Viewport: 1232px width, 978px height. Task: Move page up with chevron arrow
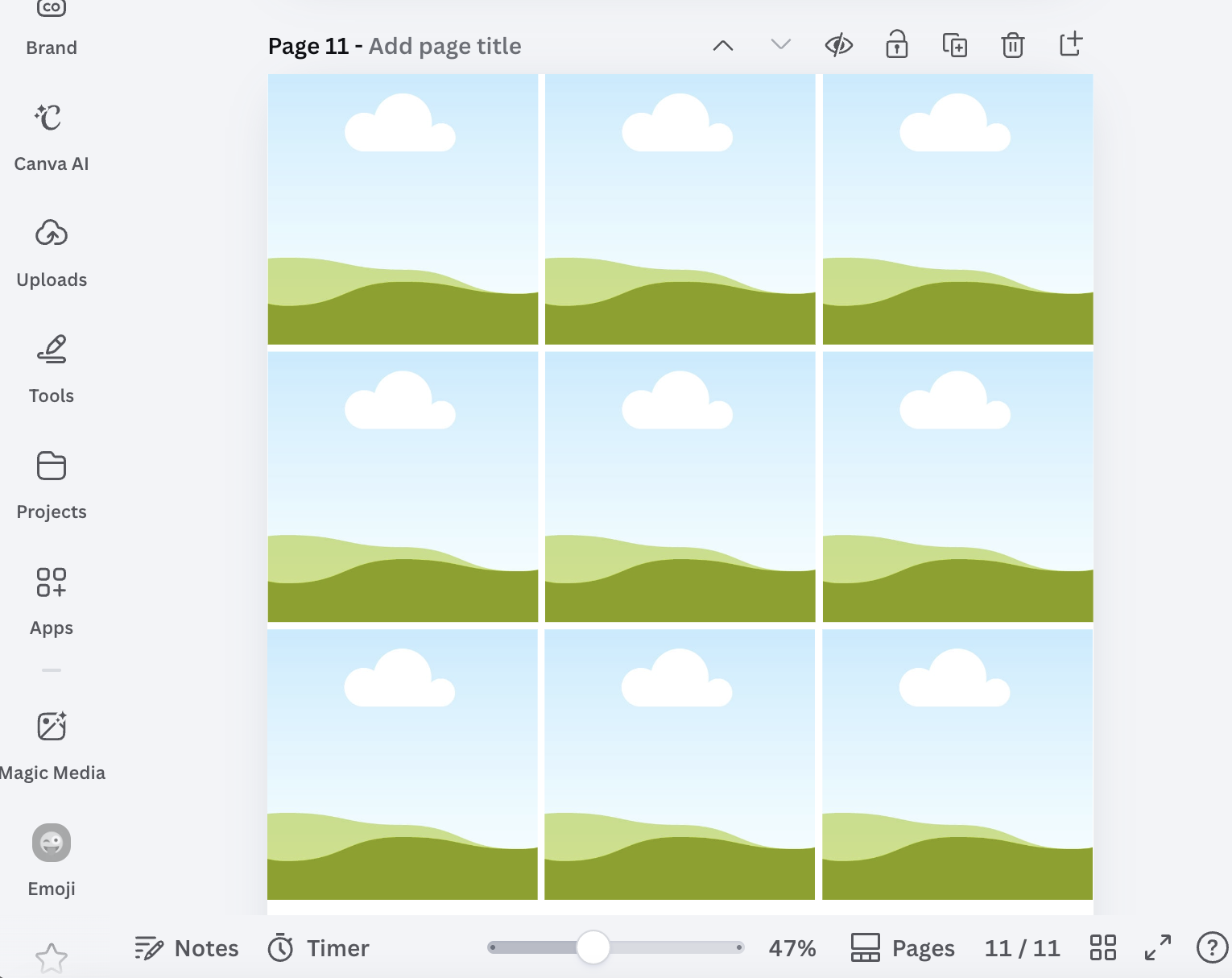pos(723,45)
